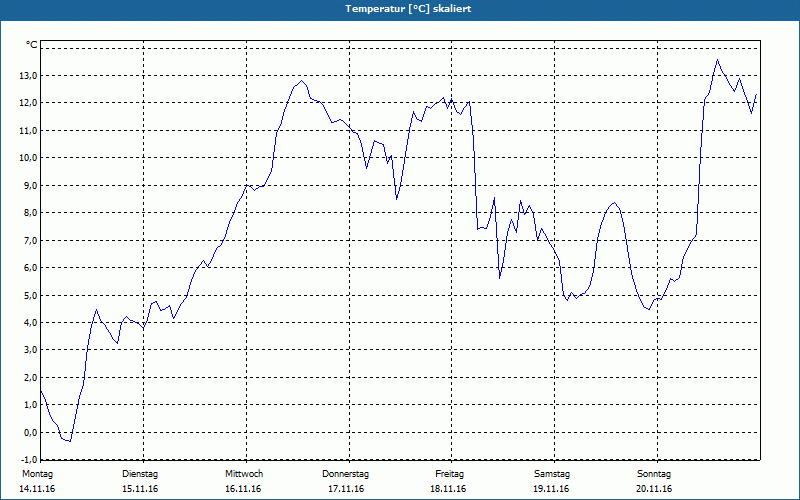The height and width of the screenshot is (500, 800).
Task: Click the -1,0 y-axis label
Action: 29,459
